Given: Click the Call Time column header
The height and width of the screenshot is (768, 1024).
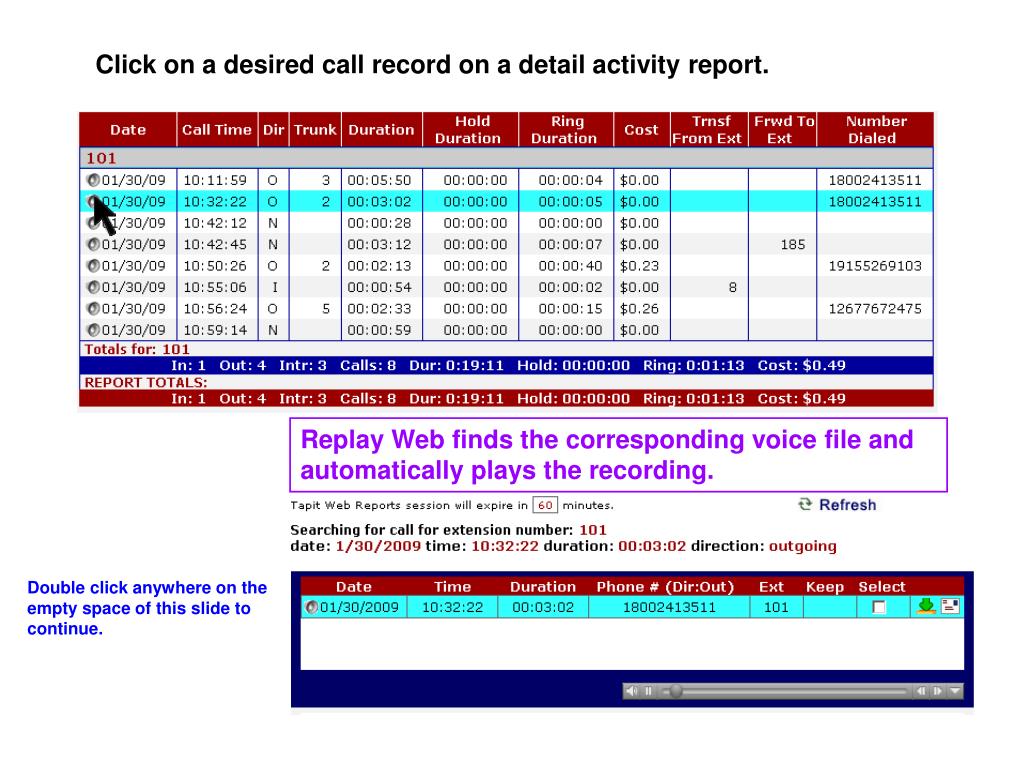Looking at the screenshot, I should (217, 130).
